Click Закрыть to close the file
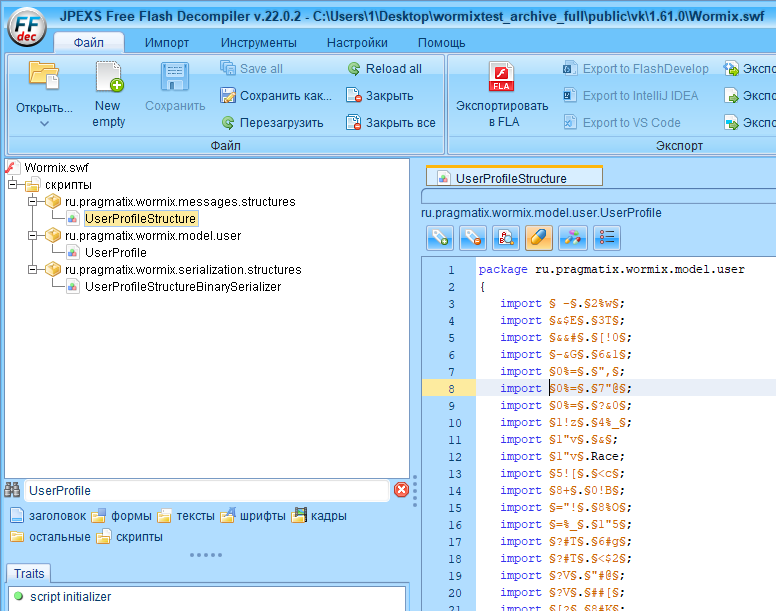776x611 pixels. click(x=380, y=95)
